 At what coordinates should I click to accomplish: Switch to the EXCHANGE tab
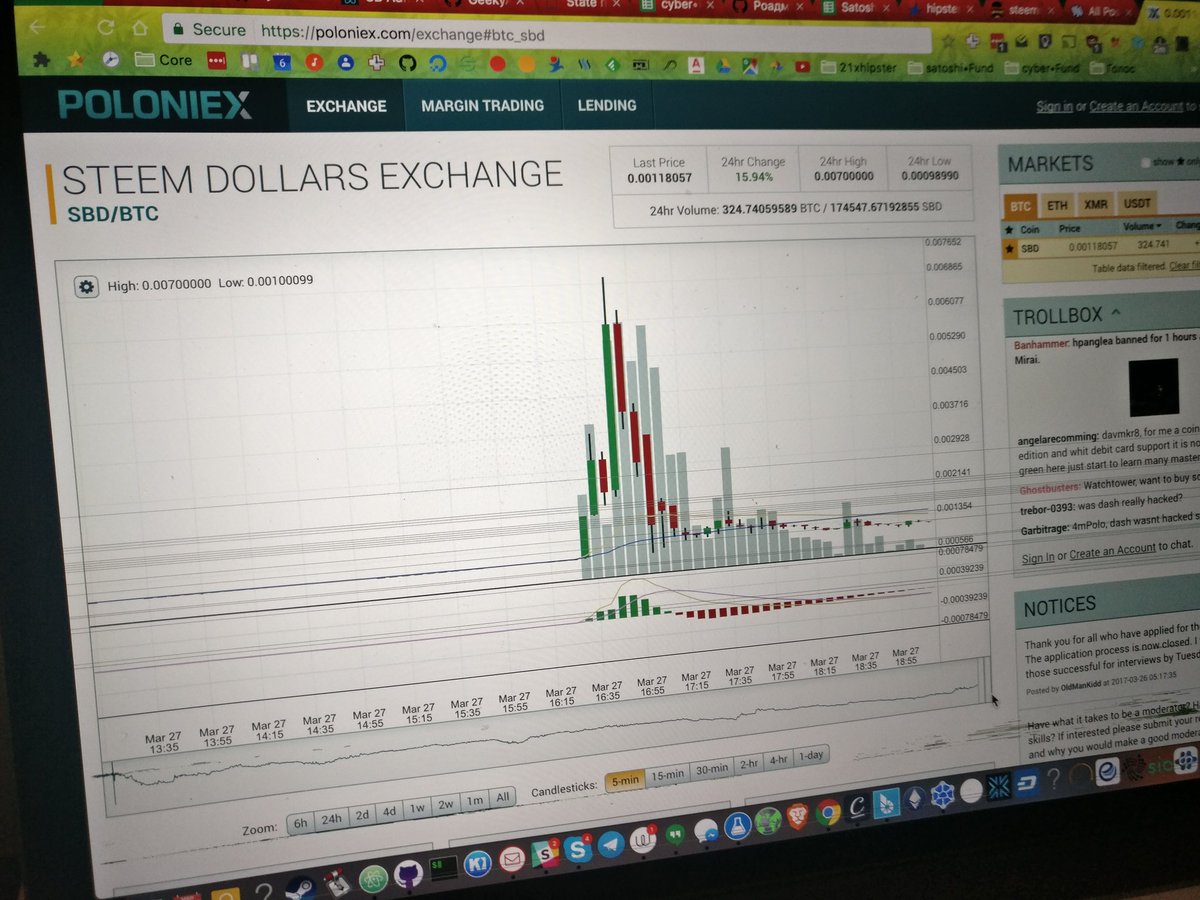coord(346,106)
